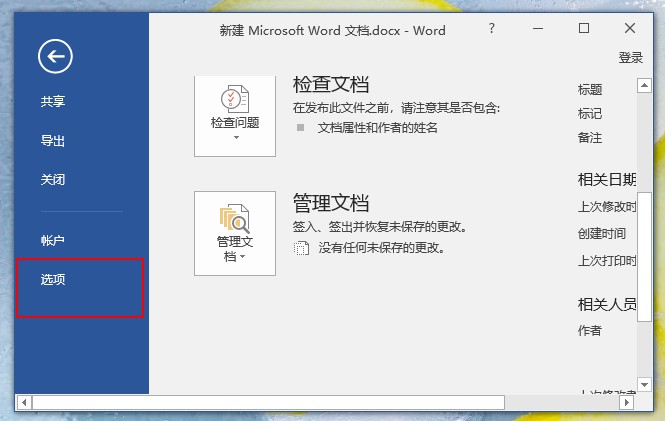Maximize the Word window
The image size is (665, 421).
click(x=584, y=28)
